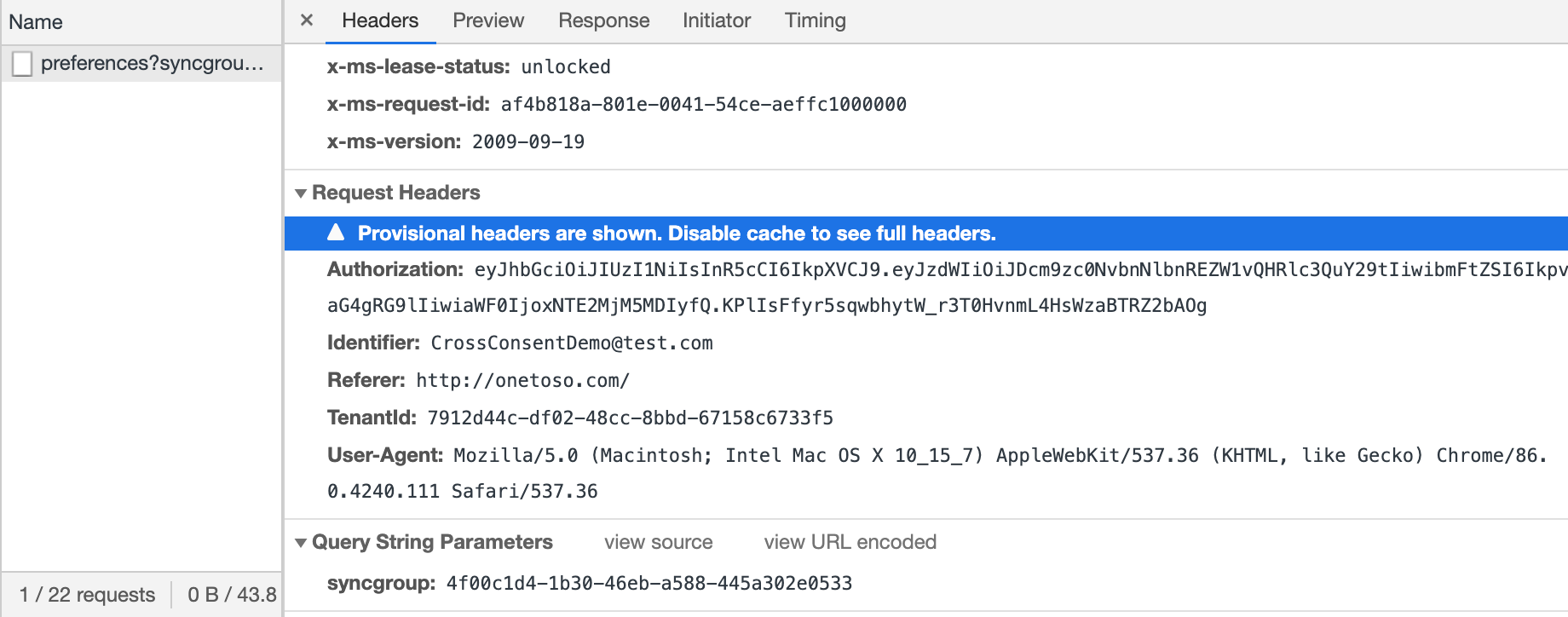Image resolution: width=1568 pixels, height=617 pixels.
Task: Click the file icon beside preferences request
Action: tap(23, 64)
